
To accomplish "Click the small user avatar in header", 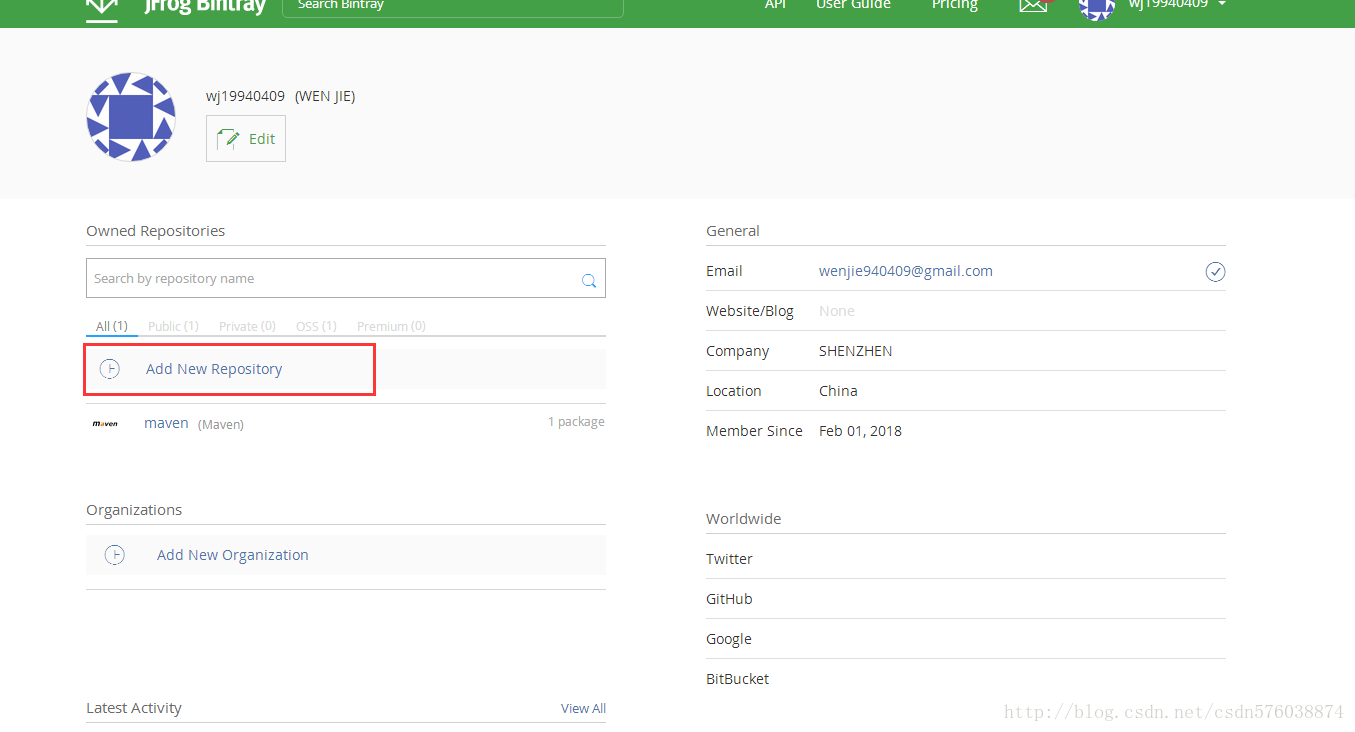I will [x=1097, y=8].
